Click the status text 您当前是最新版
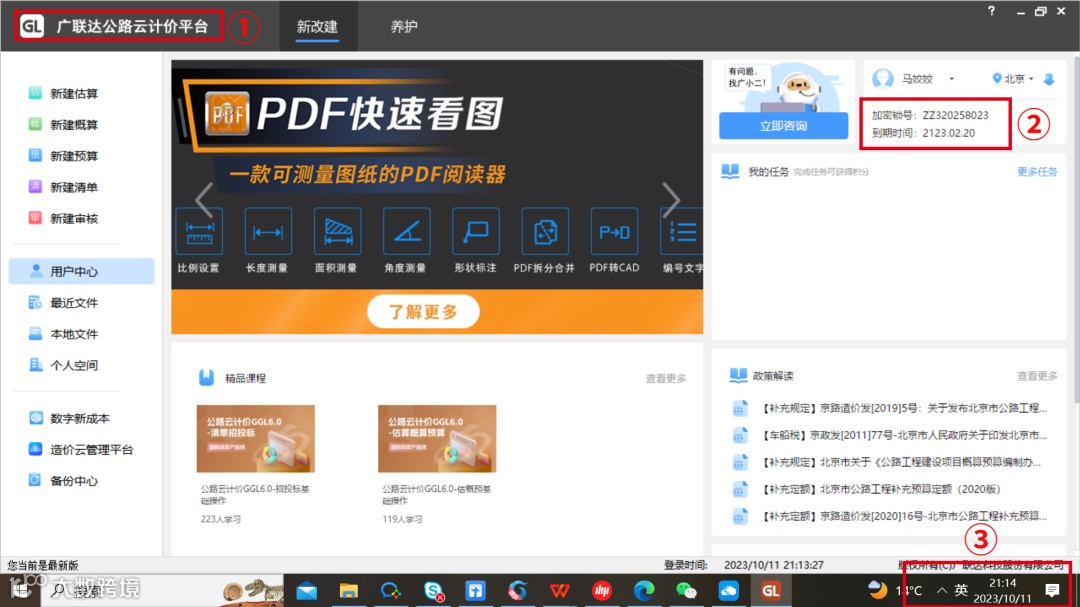The image size is (1080, 607). [x=43, y=565]
